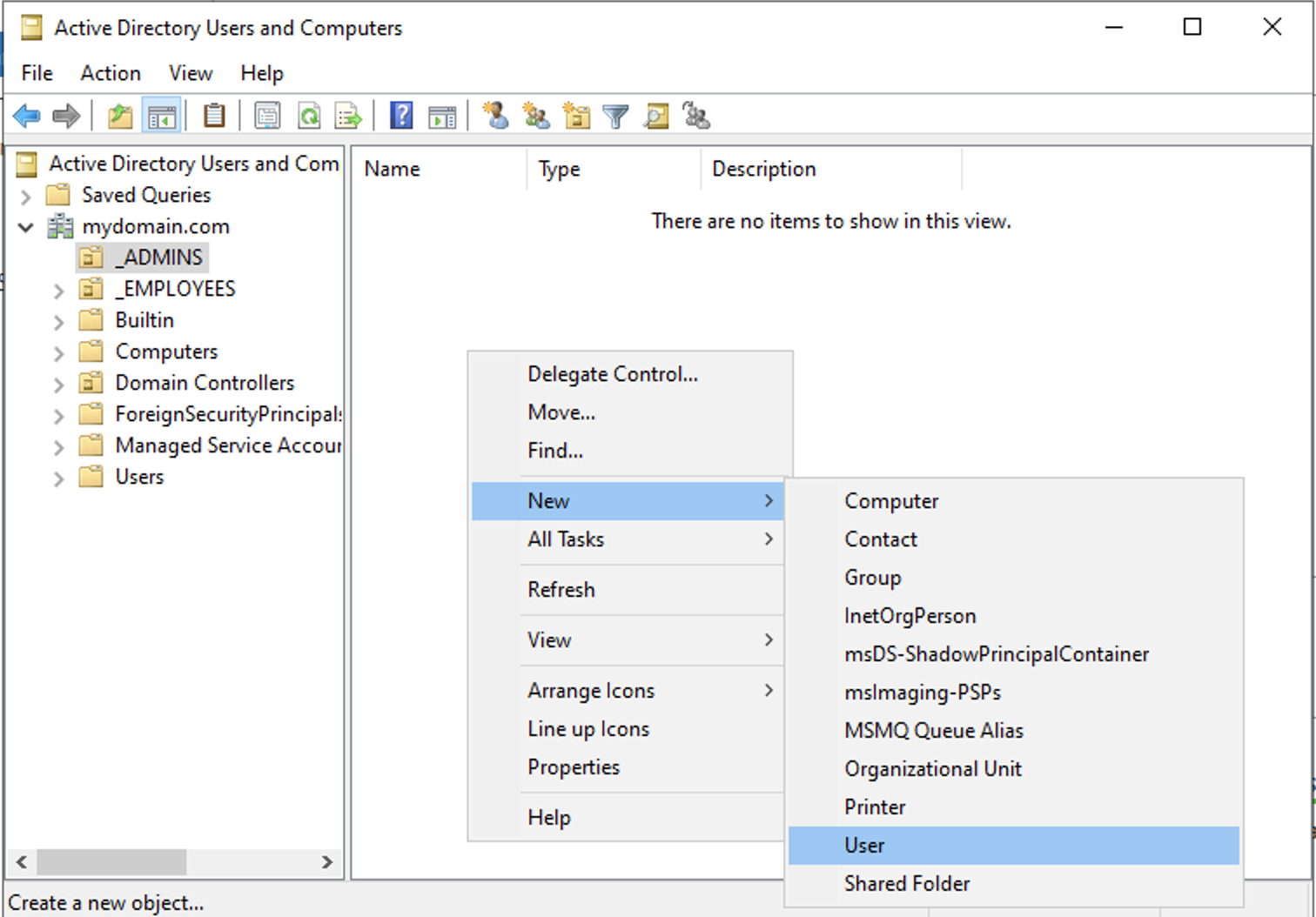Open the Action menu

[x=111, y=73]
